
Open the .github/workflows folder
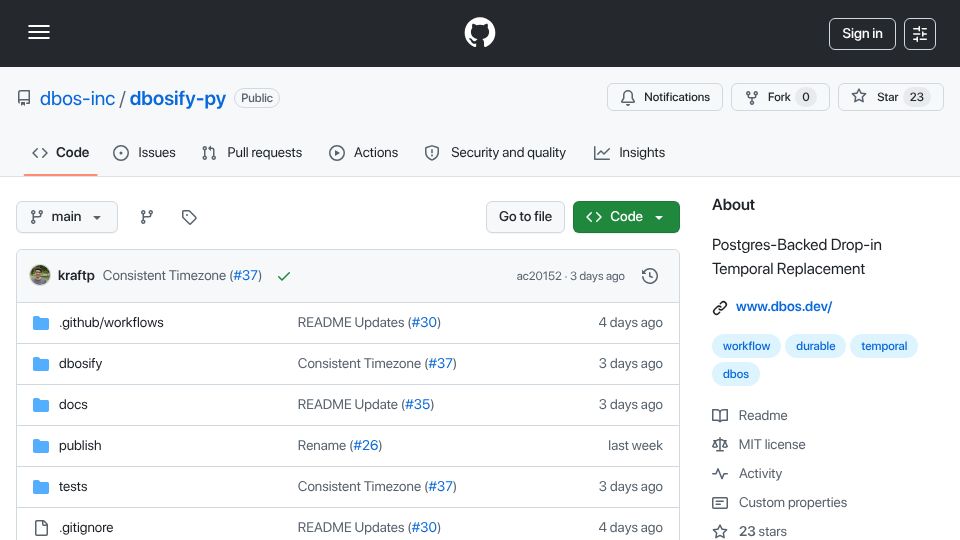point(111,323)
